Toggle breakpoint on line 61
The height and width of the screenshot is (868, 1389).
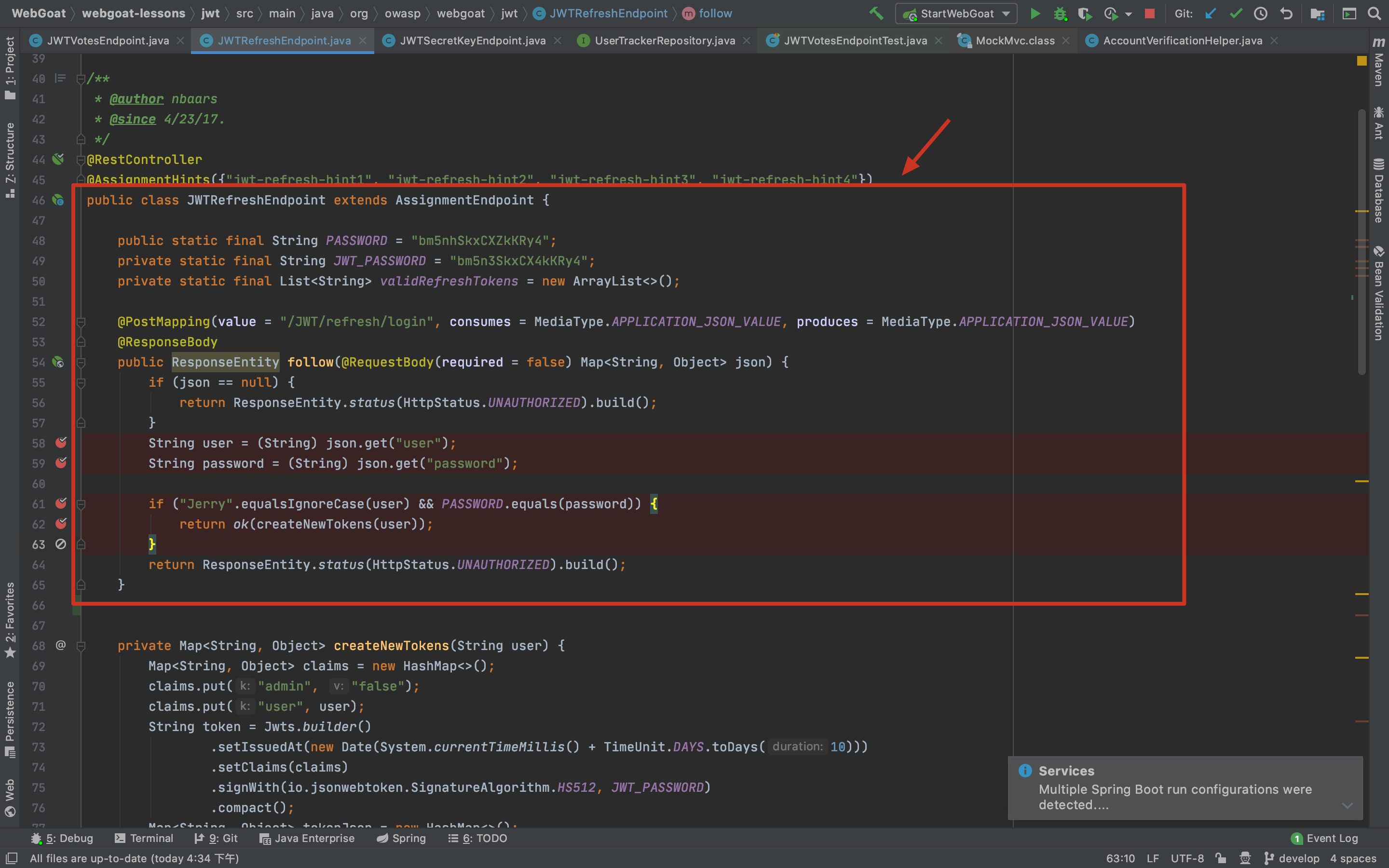tap(61, 503)
